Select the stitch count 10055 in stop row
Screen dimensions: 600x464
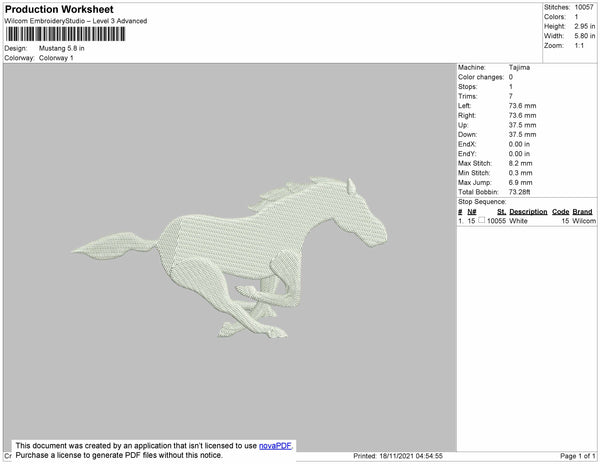click(496, 221)
